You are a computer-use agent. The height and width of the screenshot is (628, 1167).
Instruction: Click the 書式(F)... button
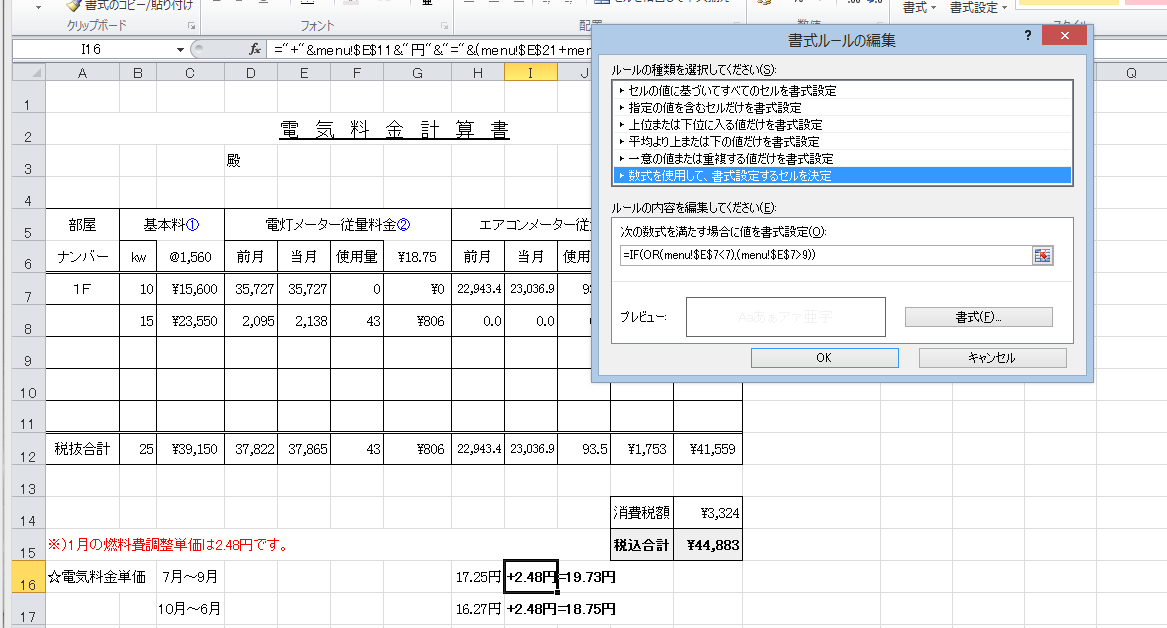pos(978,317)
